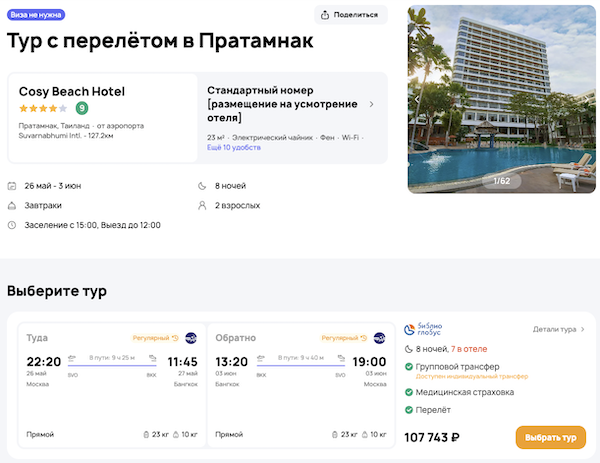Open Детали тура details chevron
Viewport: 600px width, 463px height.
[583, 329]
